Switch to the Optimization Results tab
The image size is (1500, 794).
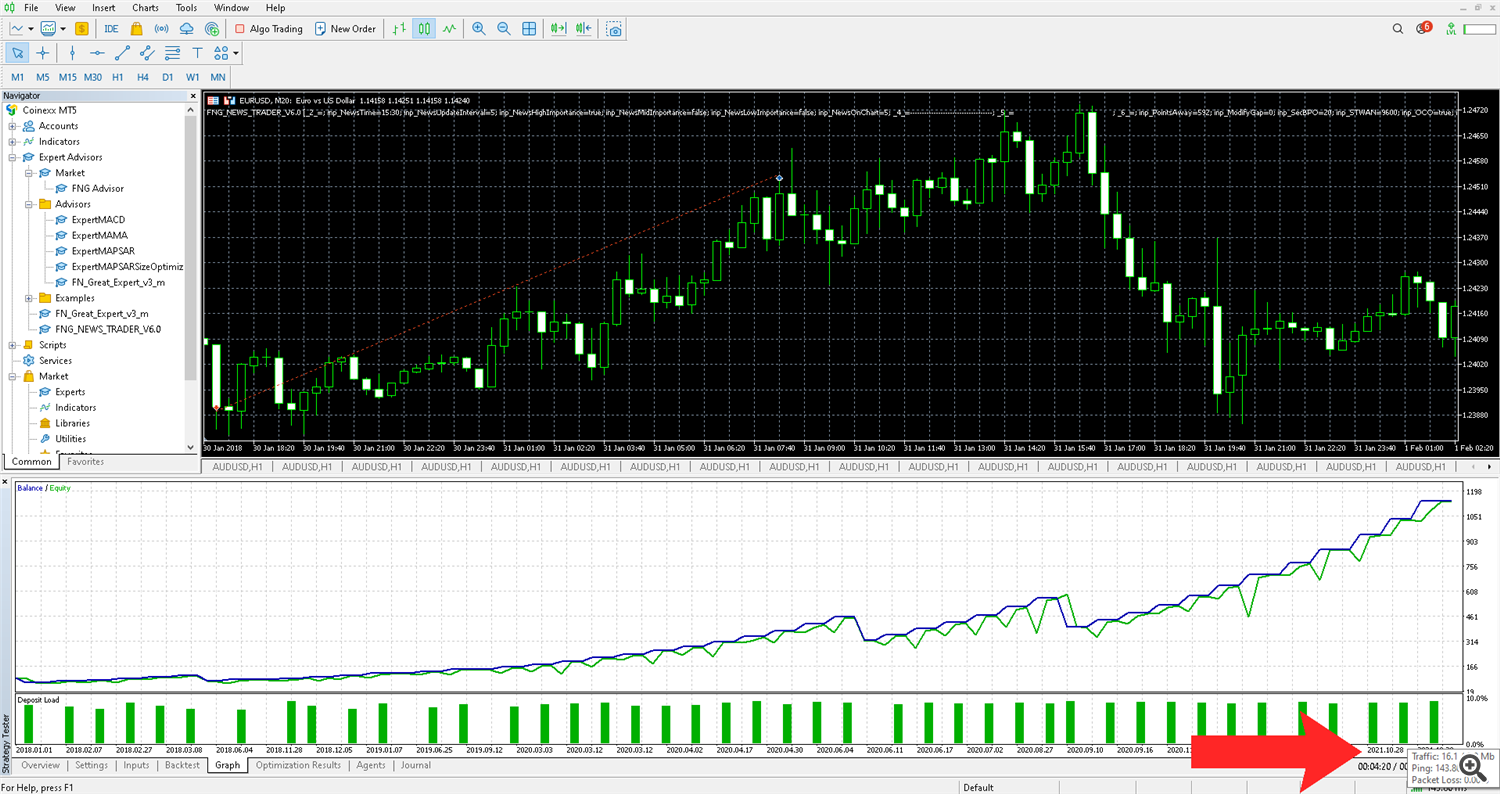coord(298,765)
